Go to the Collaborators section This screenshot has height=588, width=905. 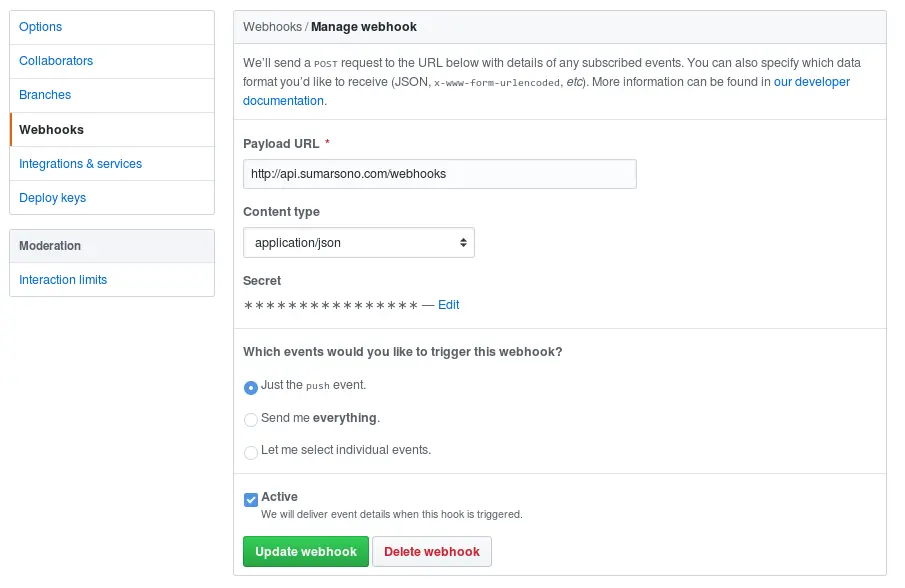click(56, 61)
